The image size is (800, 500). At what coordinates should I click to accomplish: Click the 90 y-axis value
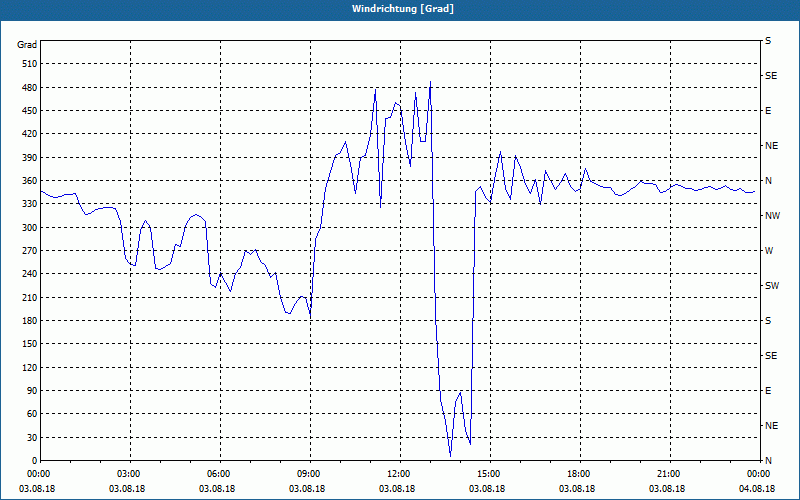click(x=32, y=391)
